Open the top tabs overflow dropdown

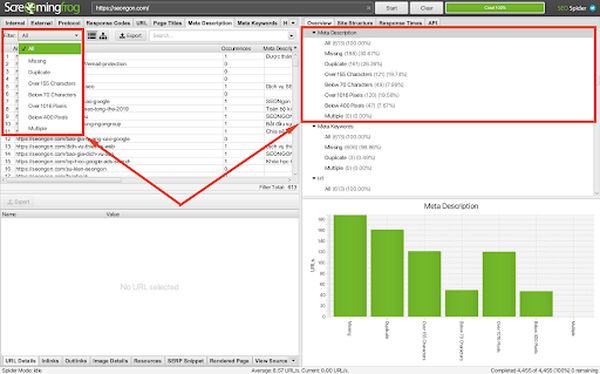click(293, 23)
